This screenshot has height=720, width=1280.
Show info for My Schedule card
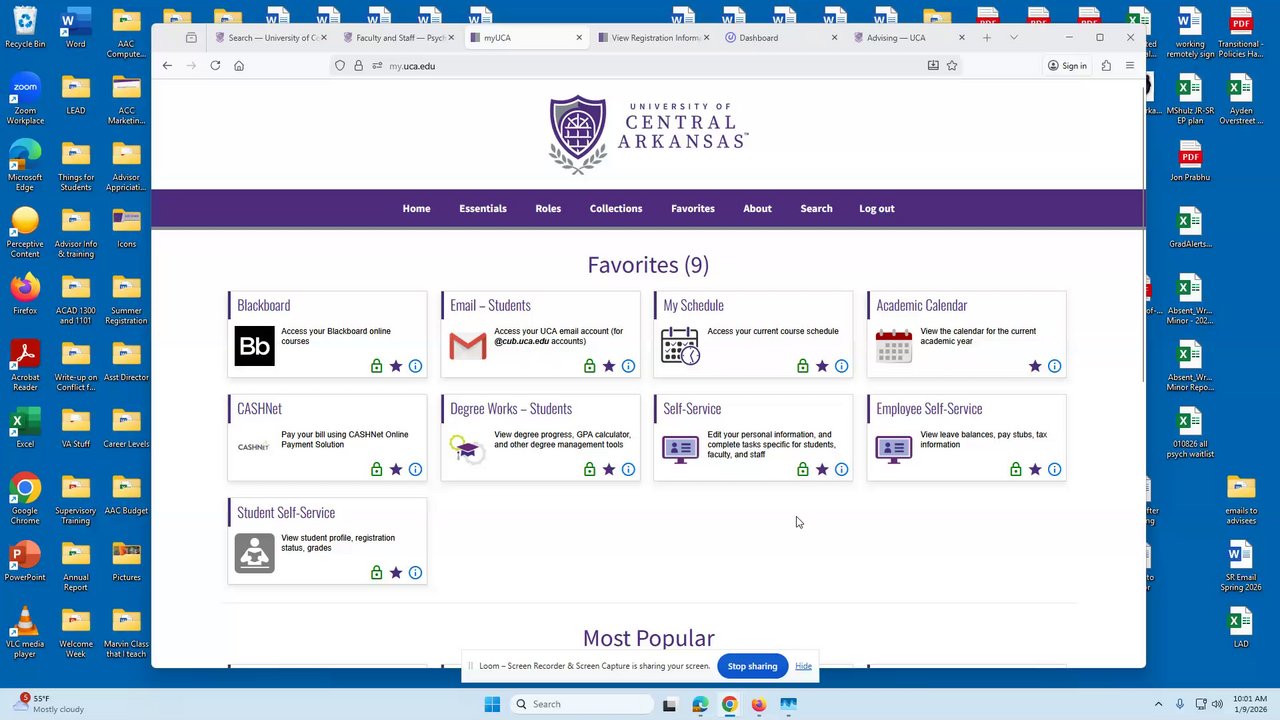[x=841, y=366]
